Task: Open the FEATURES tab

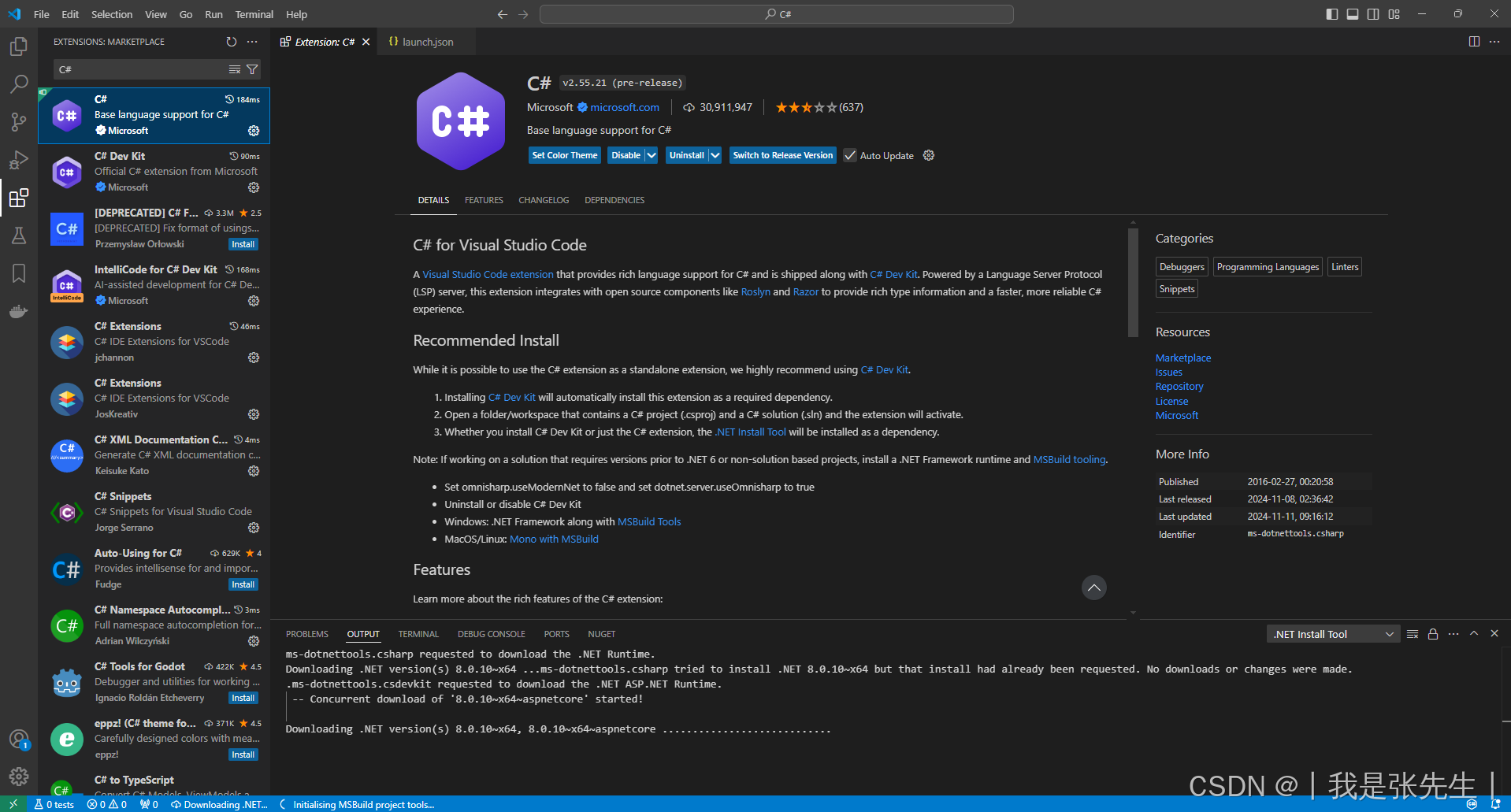Action: [x=484, y=200]
